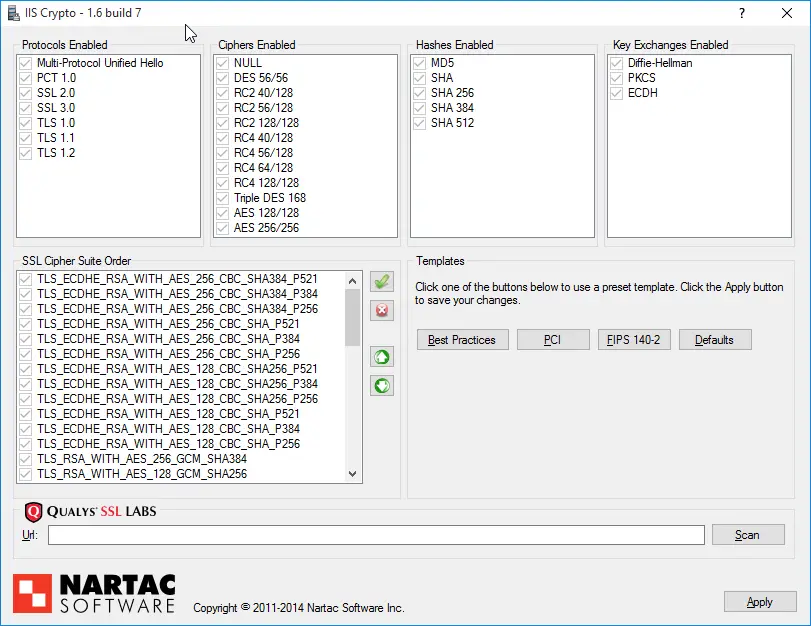
Task: Apply the FIPS 140-2 template
Action: pyautogui.click(x=634, y=340)
